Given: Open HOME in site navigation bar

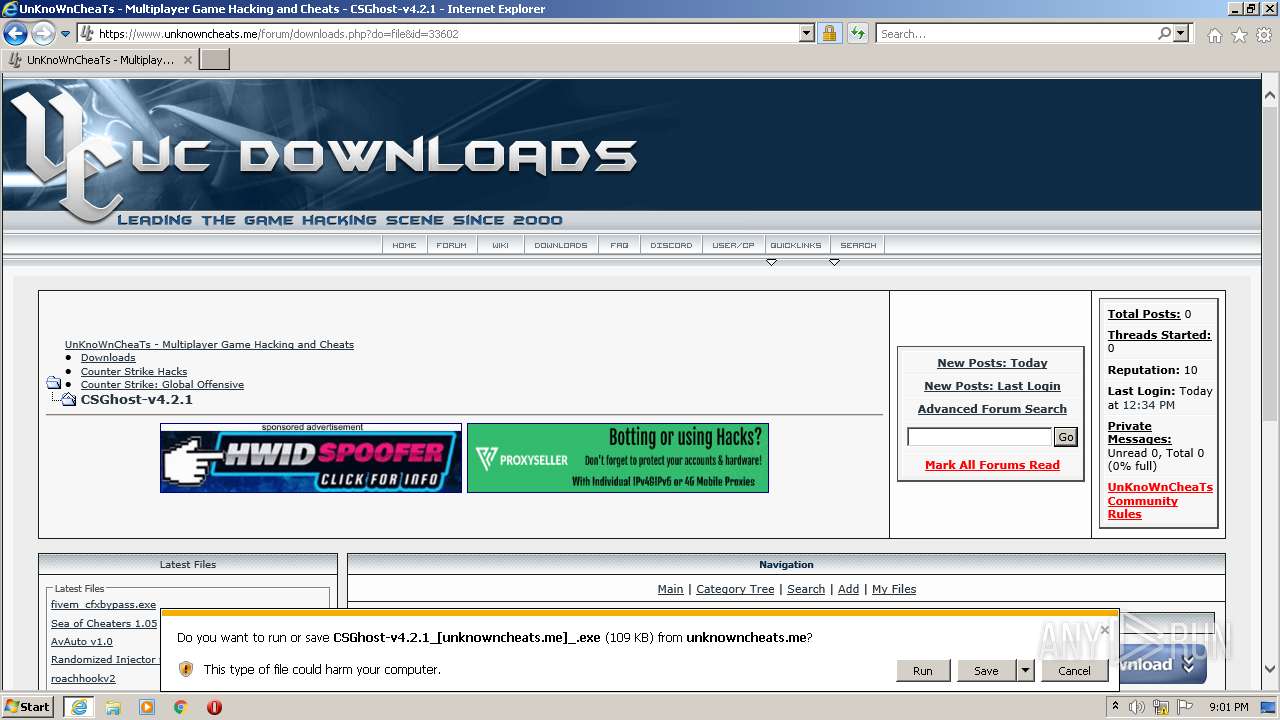Looking at the screenshot, I should click(404, 245).
